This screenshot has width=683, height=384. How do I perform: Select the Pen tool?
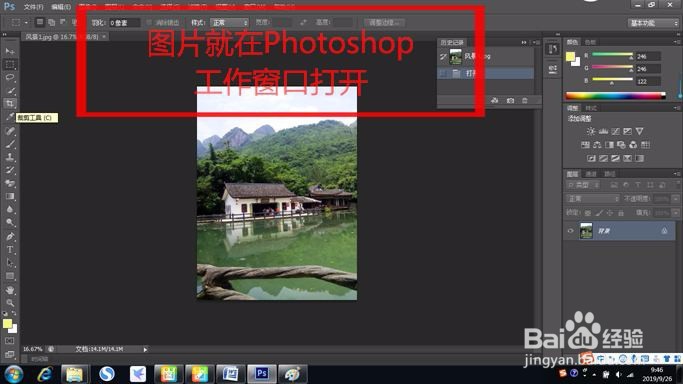[10, 236]
